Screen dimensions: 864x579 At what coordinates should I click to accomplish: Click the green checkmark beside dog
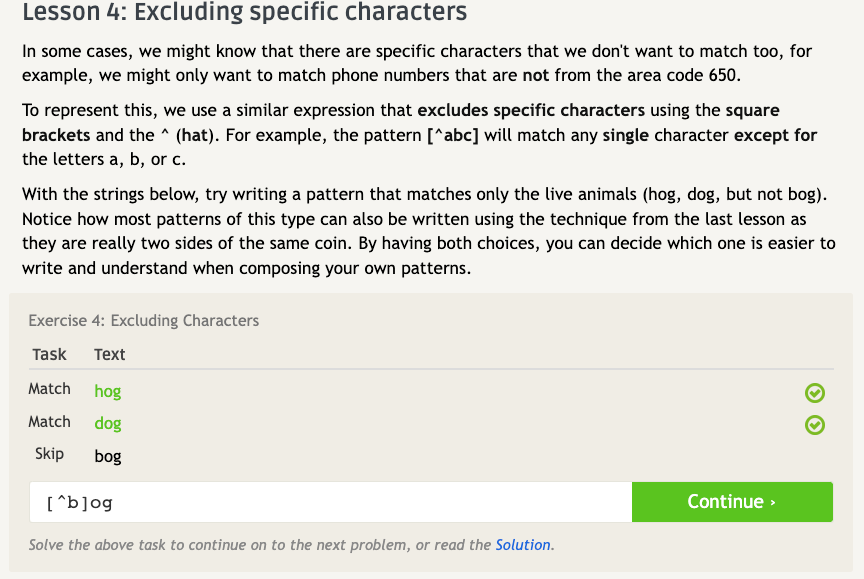[814, 425]
